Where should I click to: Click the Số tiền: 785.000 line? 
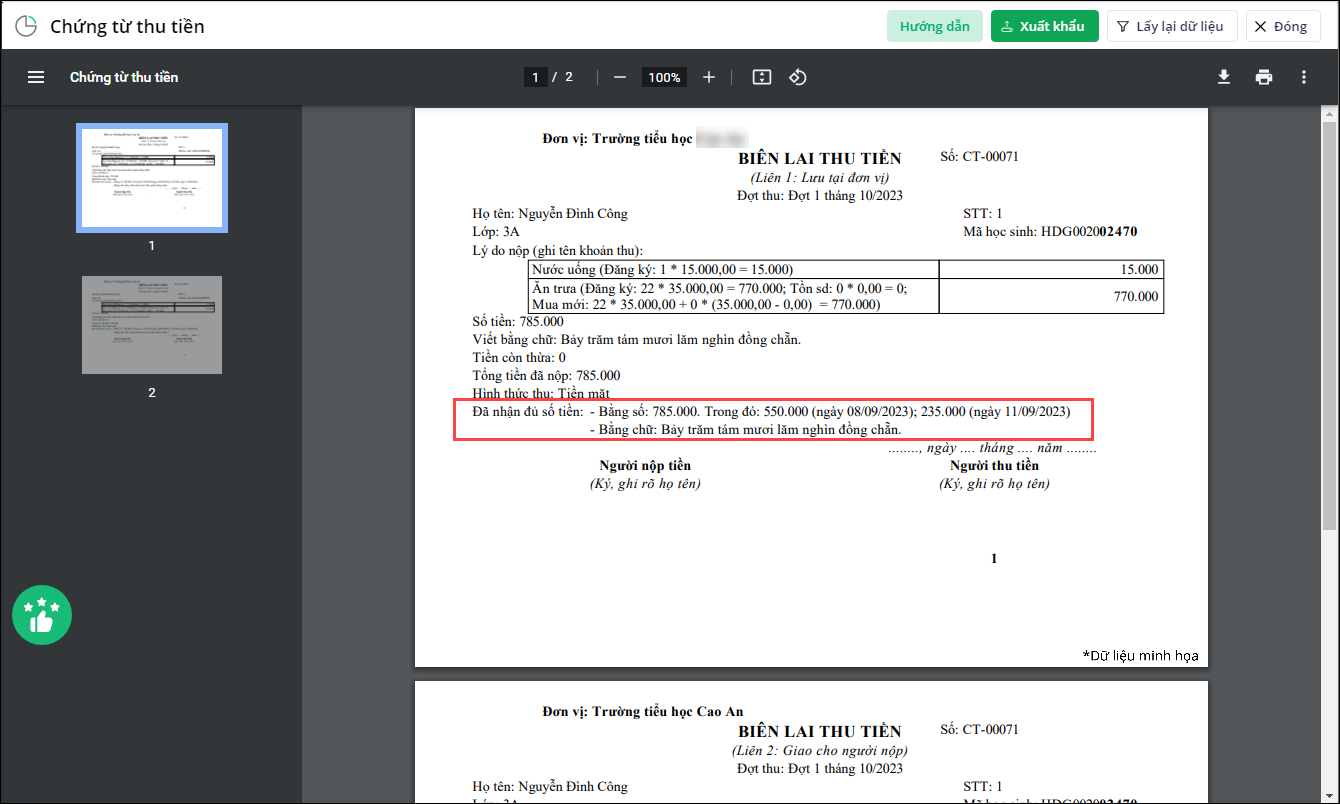pyautogui.click(x=518, y=322)
